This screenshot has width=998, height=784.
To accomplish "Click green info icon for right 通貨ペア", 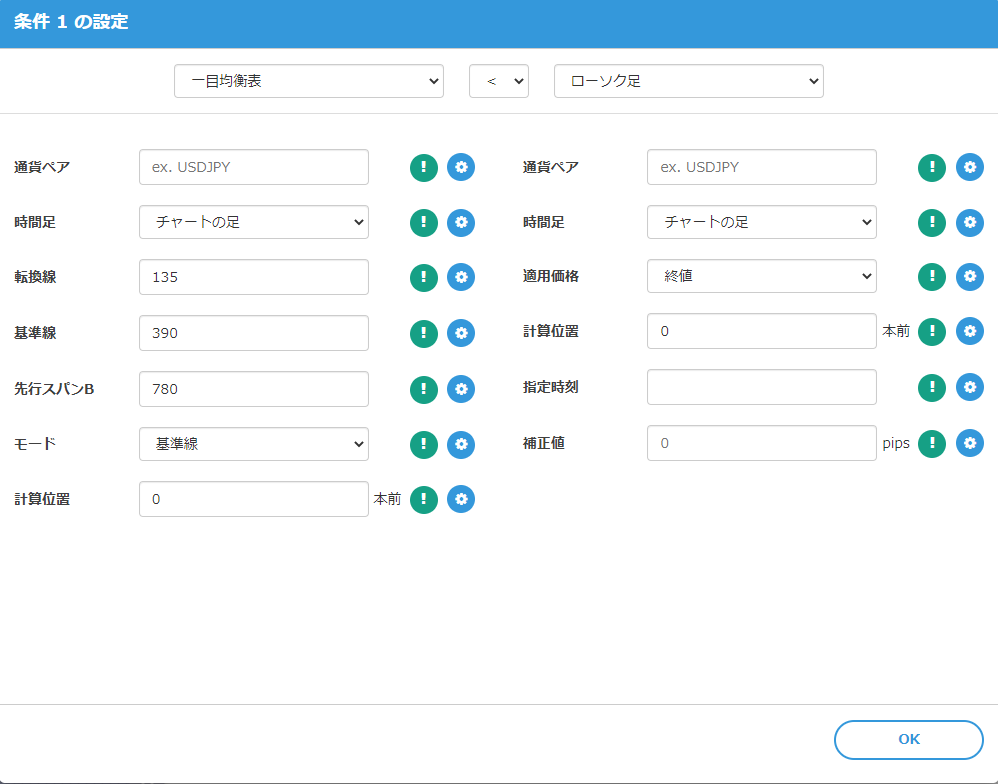I will pyautogui.click(x=932, y=167).
